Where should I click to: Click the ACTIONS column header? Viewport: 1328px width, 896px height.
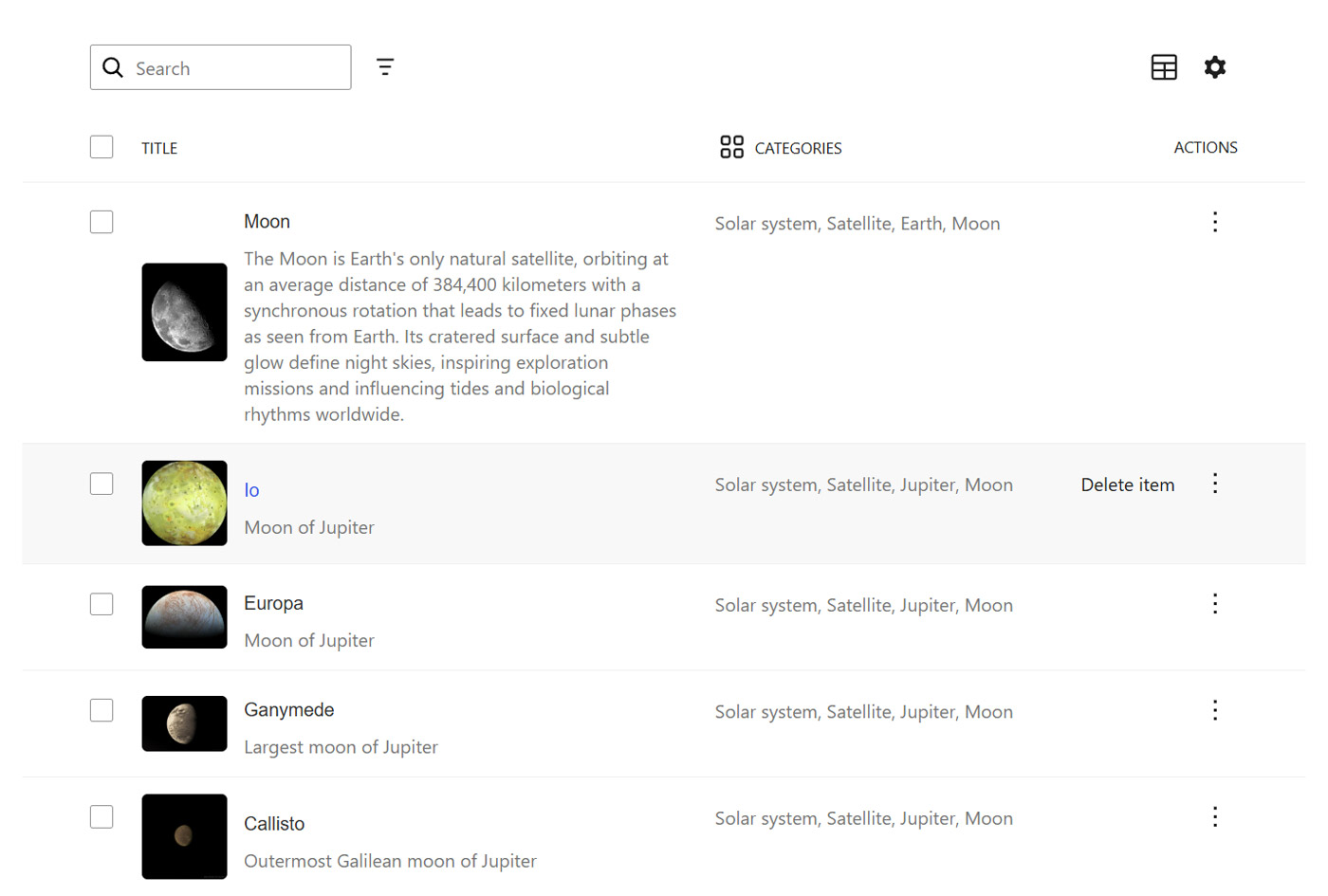click(x=1205, y=147)
